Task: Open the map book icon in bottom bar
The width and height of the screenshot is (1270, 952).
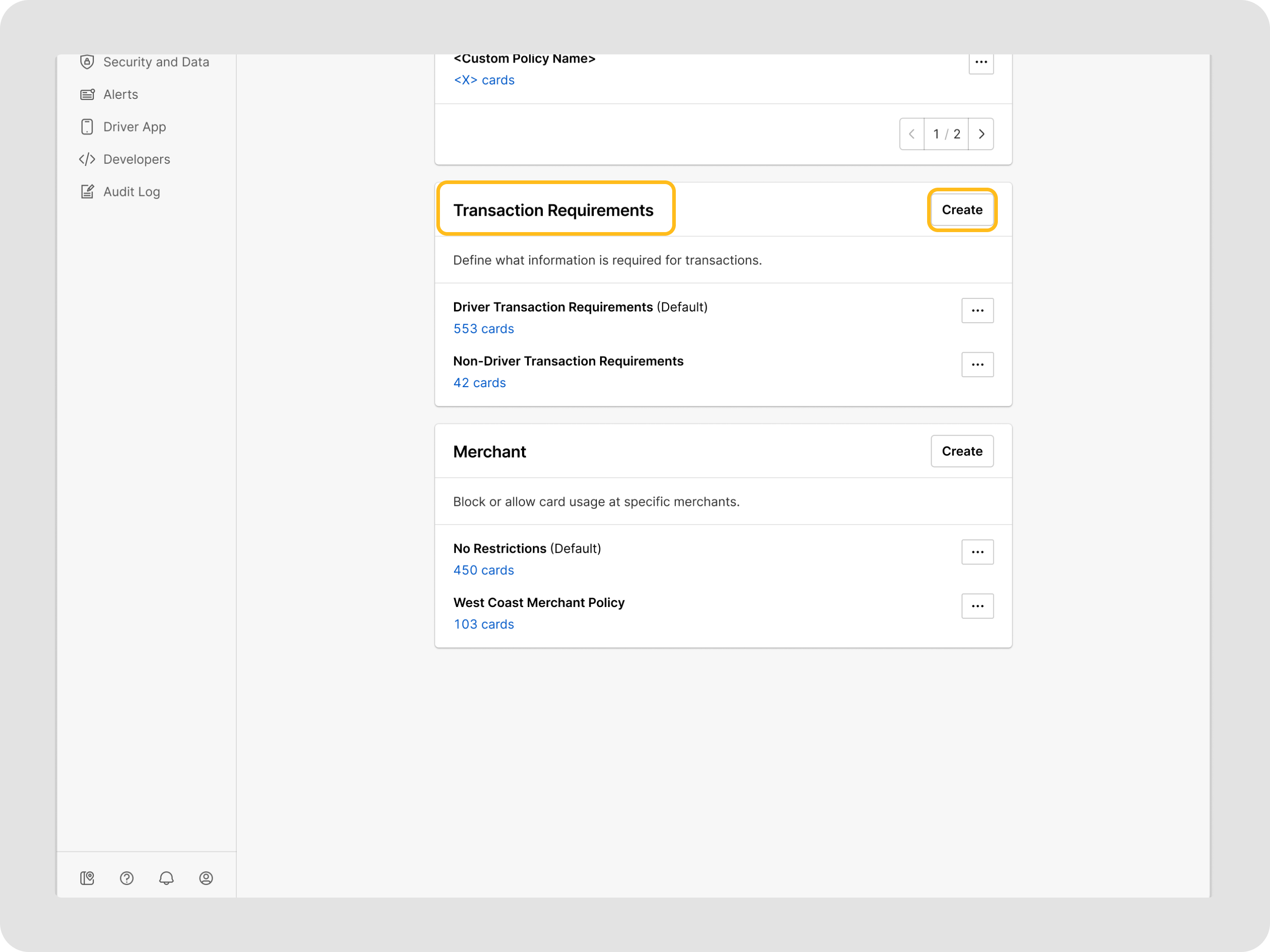Action: 87,878
